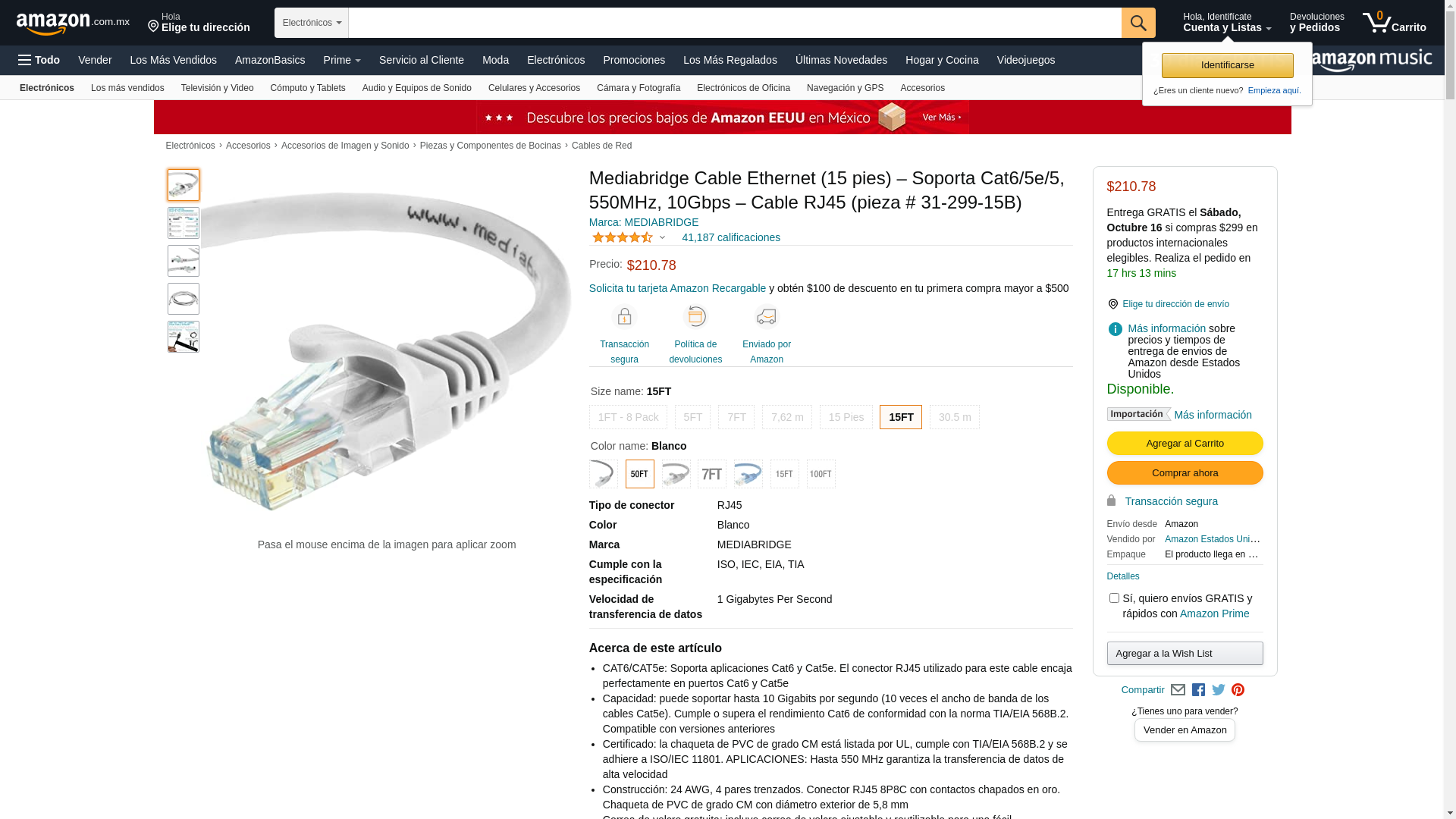Go to Amazon.com.mx home logo
This screenshot has width=1456, height=819.
73,23
